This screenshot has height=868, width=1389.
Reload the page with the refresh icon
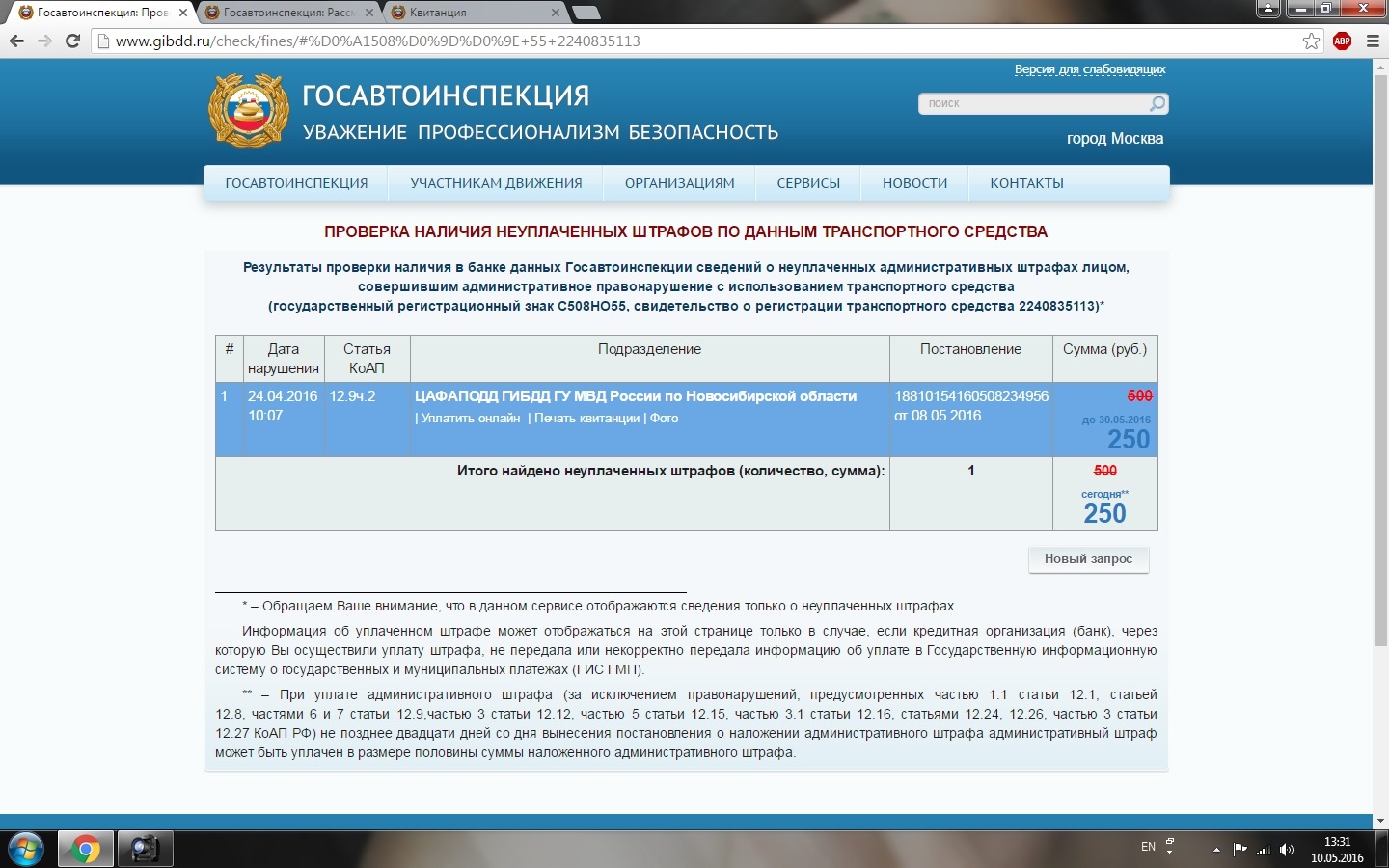click(x=72, y=41)
